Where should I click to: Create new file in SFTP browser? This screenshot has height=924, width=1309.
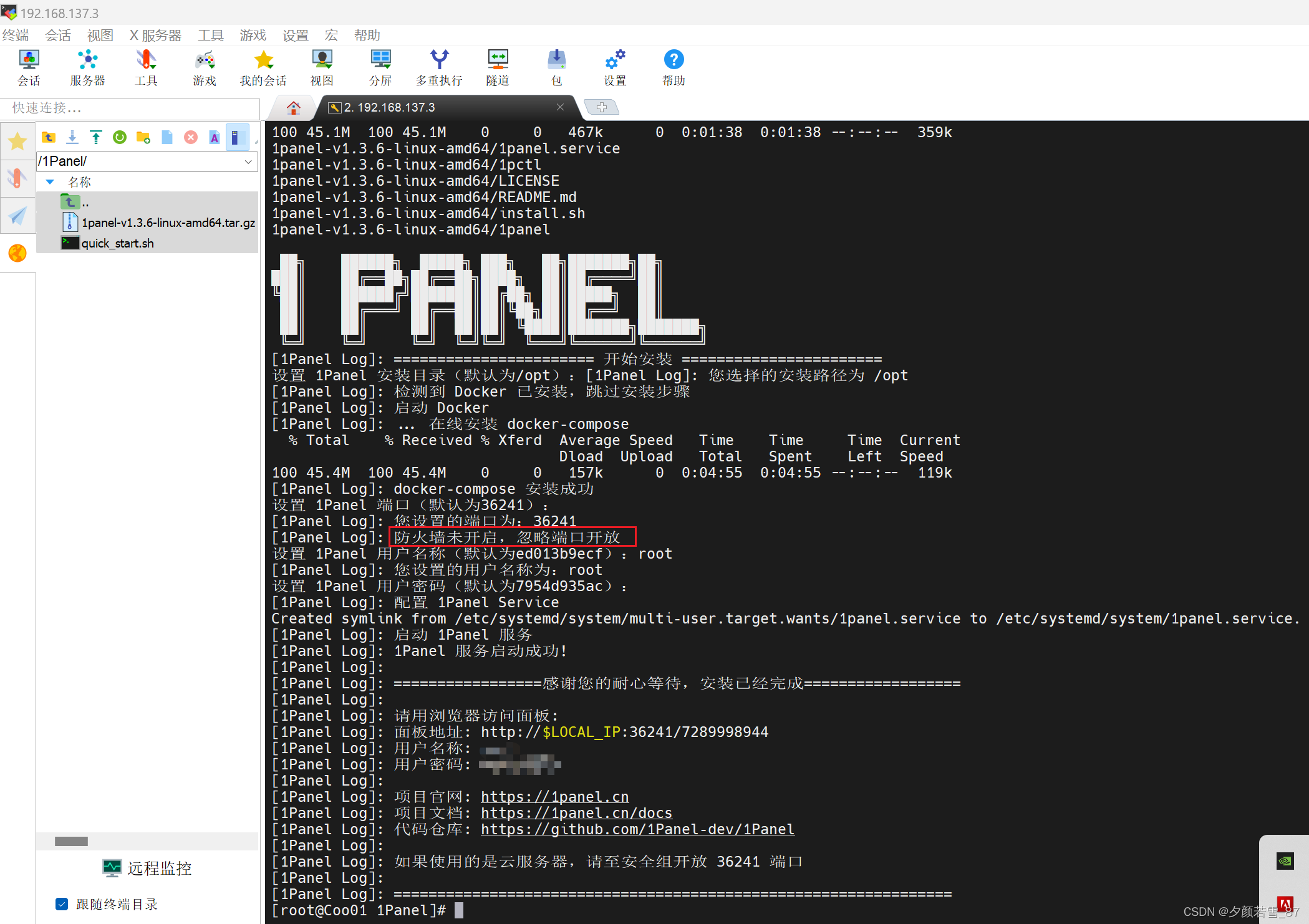167,137
